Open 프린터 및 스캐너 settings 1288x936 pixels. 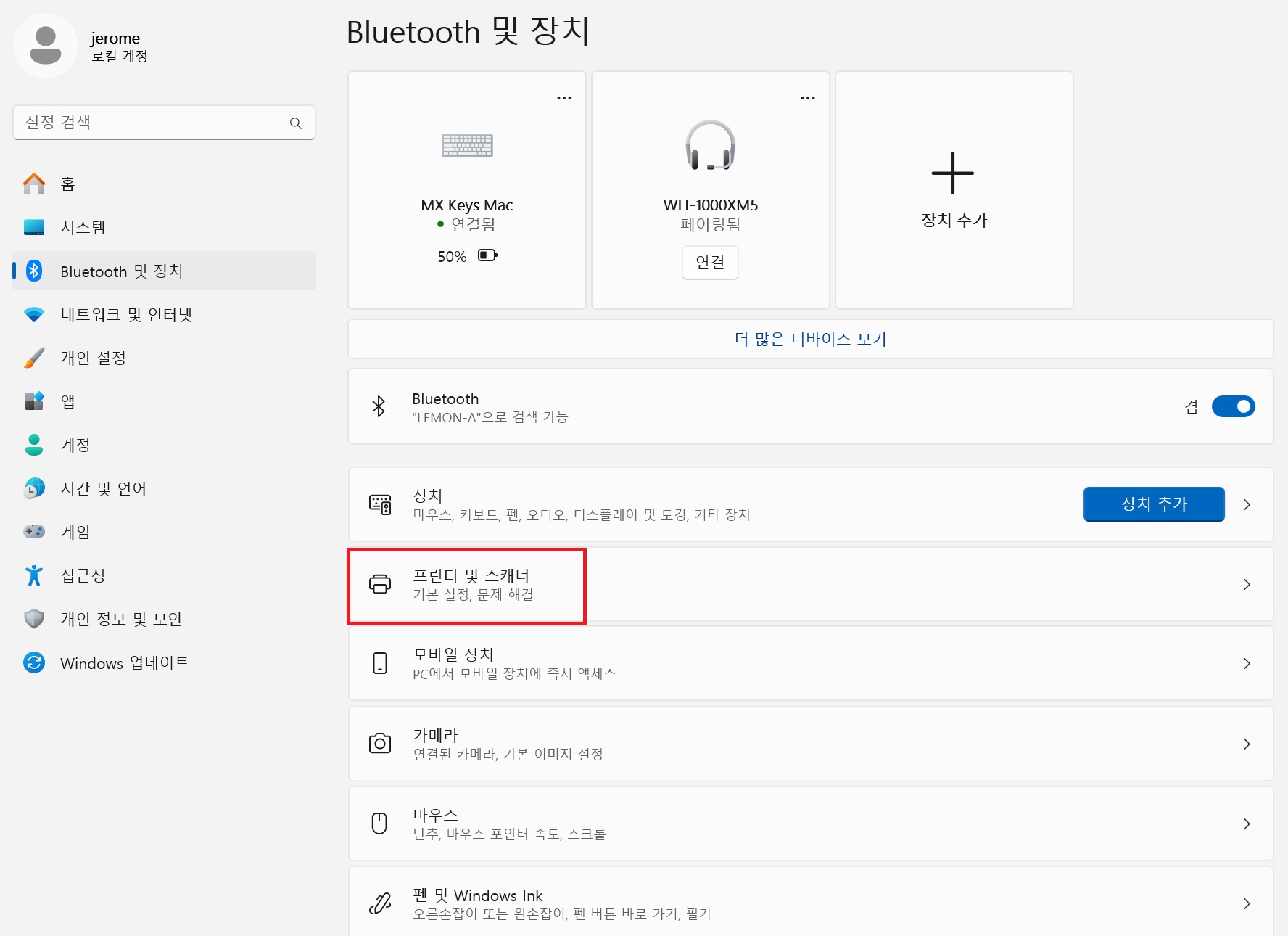(x=811, y=584)
